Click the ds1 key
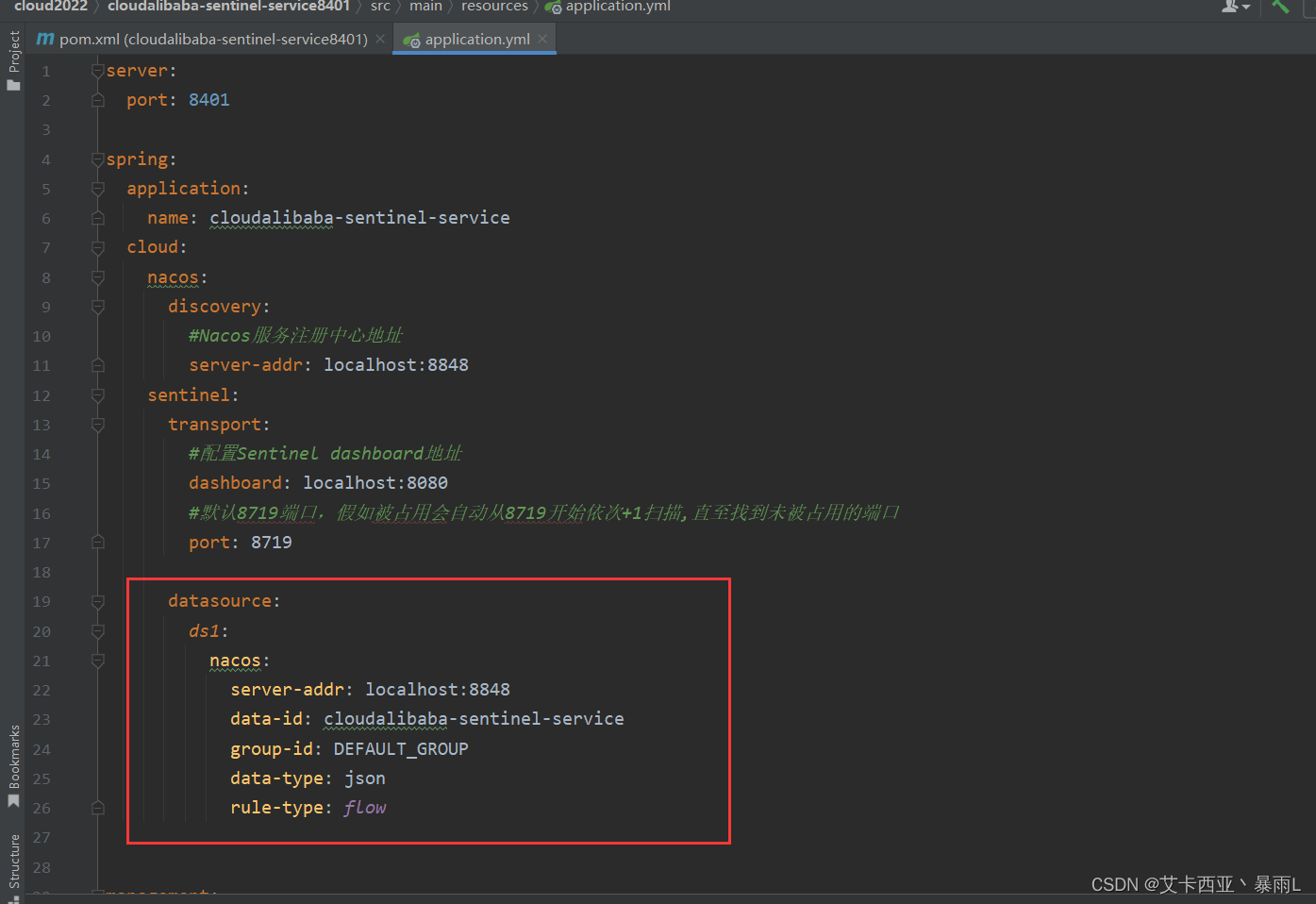Screen dimensions: 1316x904 (x=204, y=631)
